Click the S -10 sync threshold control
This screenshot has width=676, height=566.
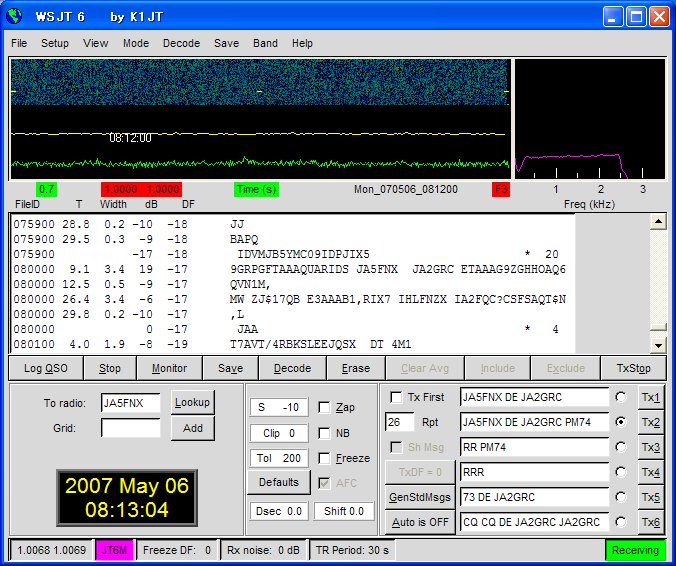tap(279, 407)
